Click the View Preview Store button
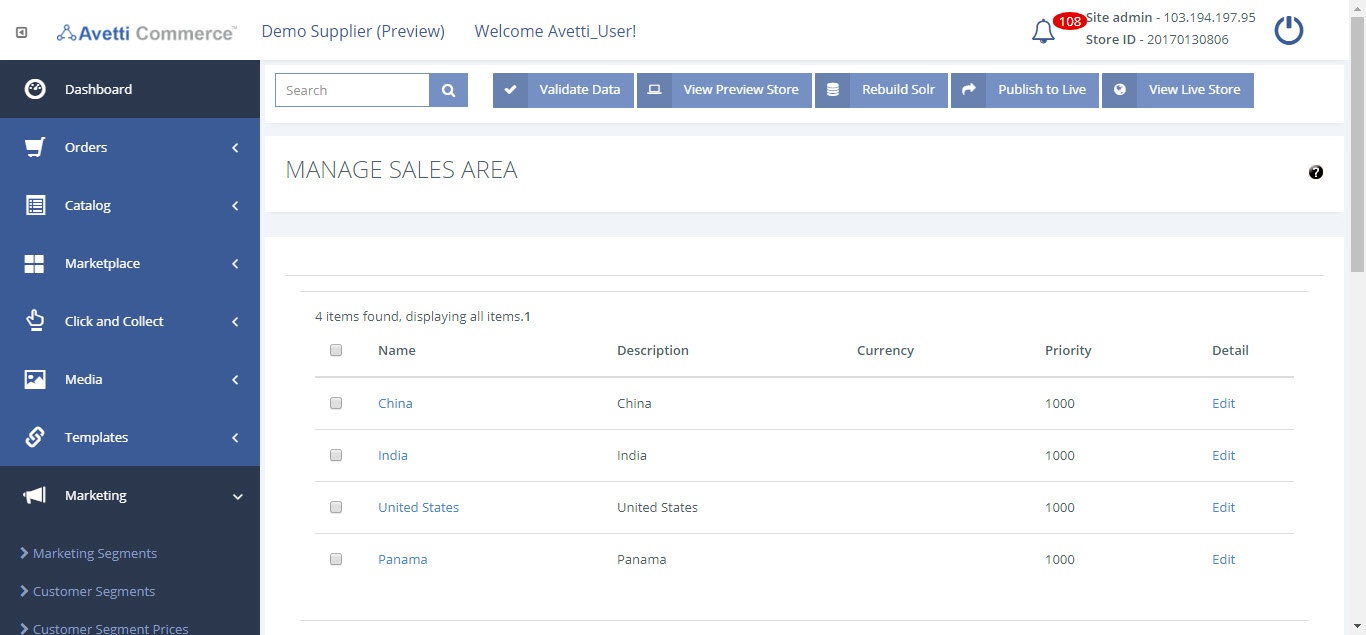Image resolution: width=1366 pixels, height=635 pixels. [x=724, y=90]
